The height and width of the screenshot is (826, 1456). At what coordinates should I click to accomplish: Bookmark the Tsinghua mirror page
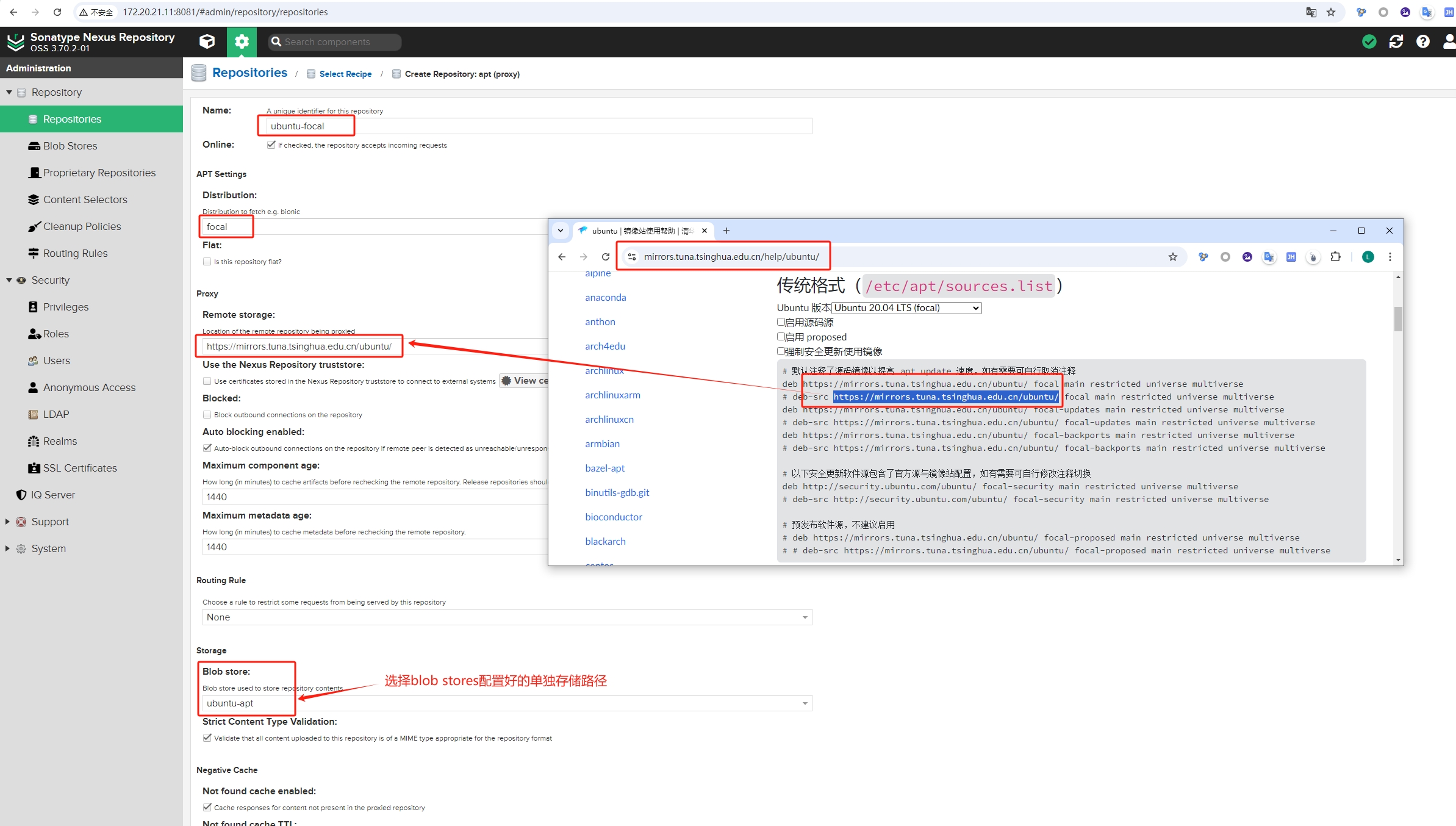(x=1173, y=257)
